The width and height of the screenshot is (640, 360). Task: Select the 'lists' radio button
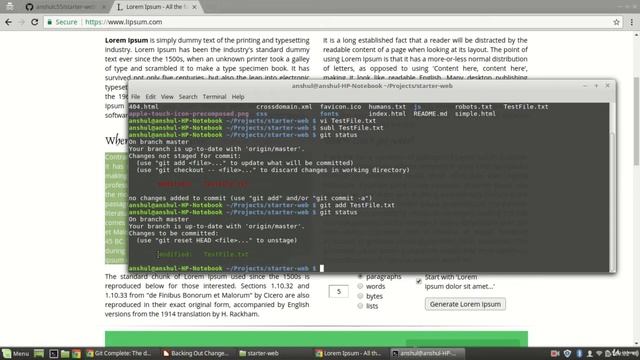coord(360,306)
